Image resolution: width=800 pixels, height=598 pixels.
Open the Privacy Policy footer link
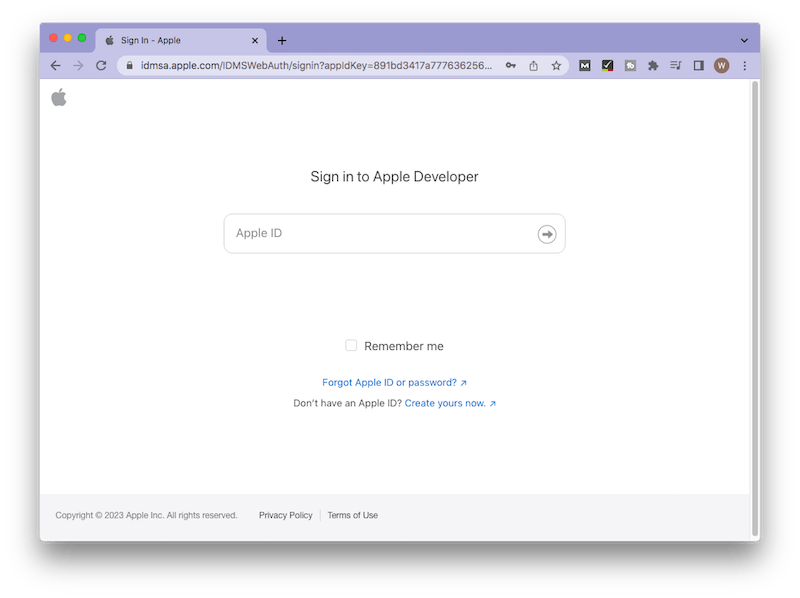(x=286, y=515)
